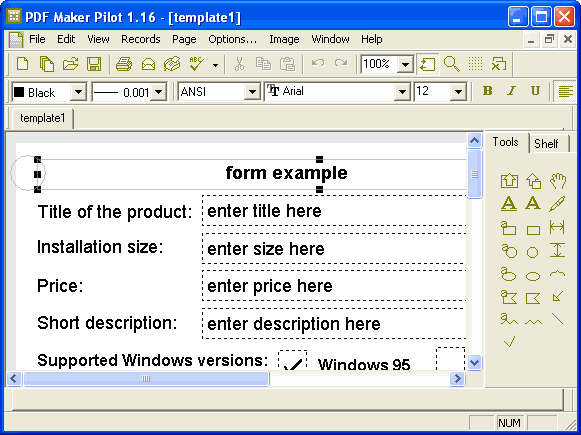Click the 'enter title here' form field
This screenshot has height=435, width=581.
pos(334,210)
